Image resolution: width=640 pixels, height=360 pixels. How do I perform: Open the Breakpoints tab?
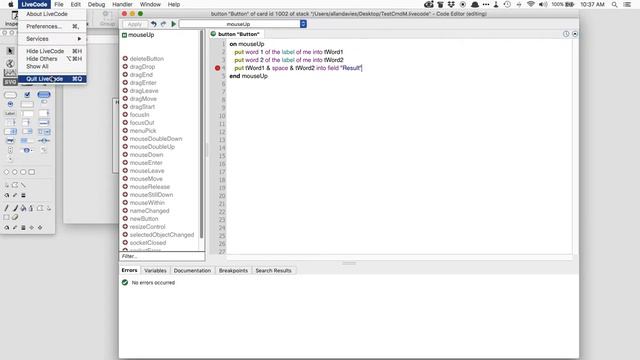coord(233,271)
